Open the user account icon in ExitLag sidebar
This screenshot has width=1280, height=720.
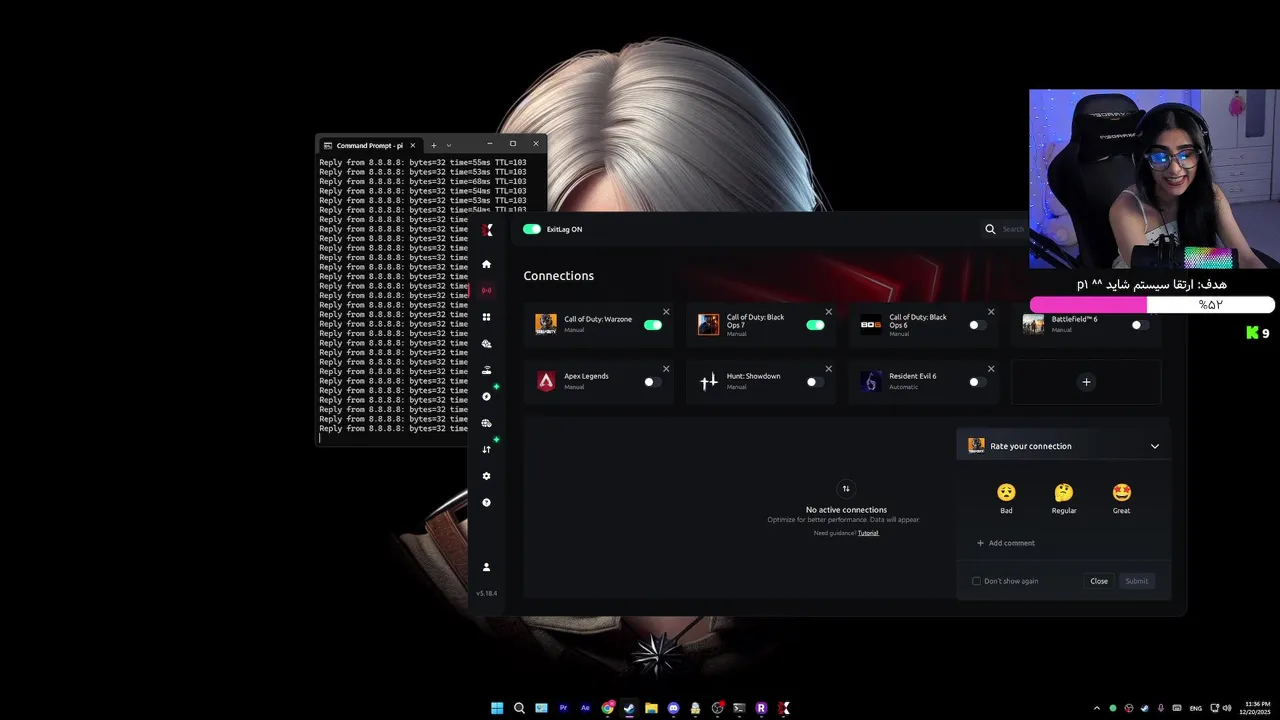(x=487, y=567)
